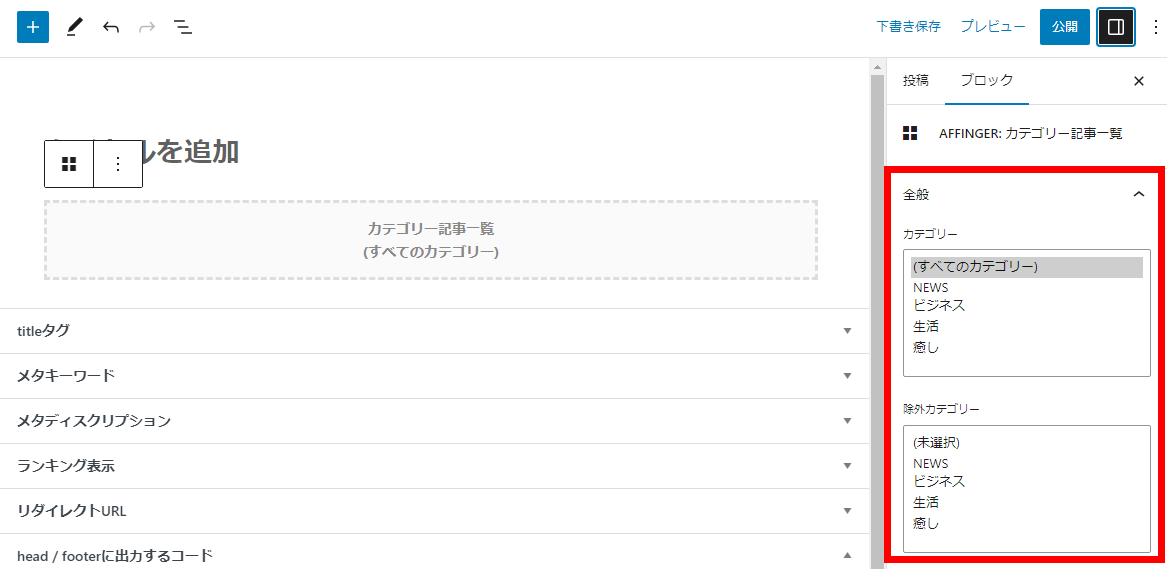The height and width of the screenshot is (569, 1167).
Task: Toggle the settings sidebar panel icon
Action: click(x=1116, y=28)
